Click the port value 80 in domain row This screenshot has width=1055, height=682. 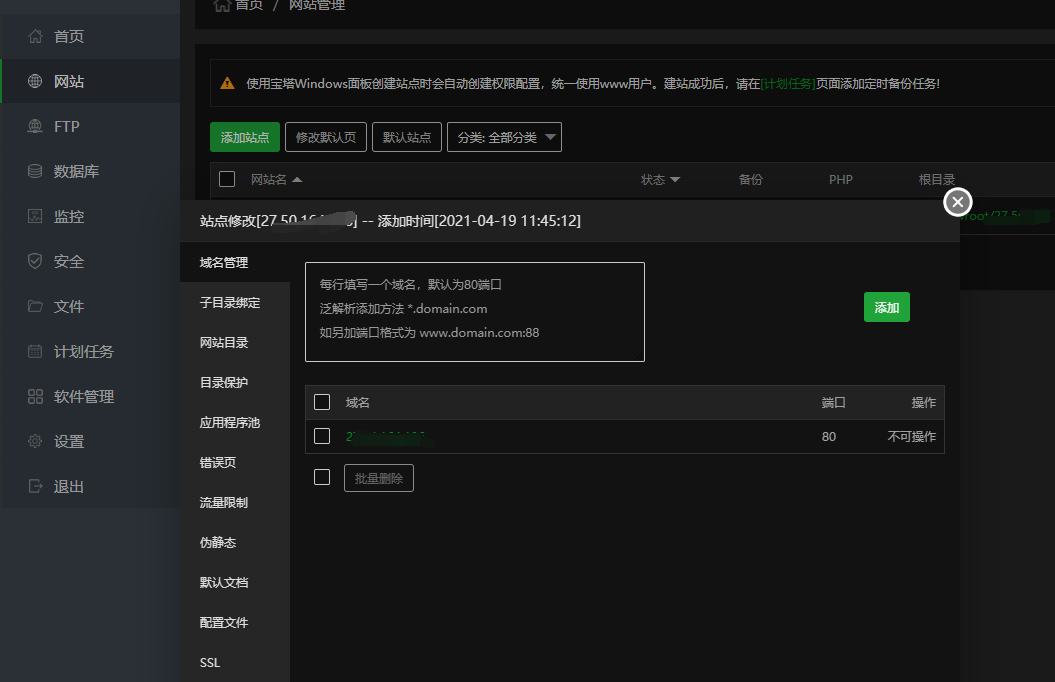828,437
